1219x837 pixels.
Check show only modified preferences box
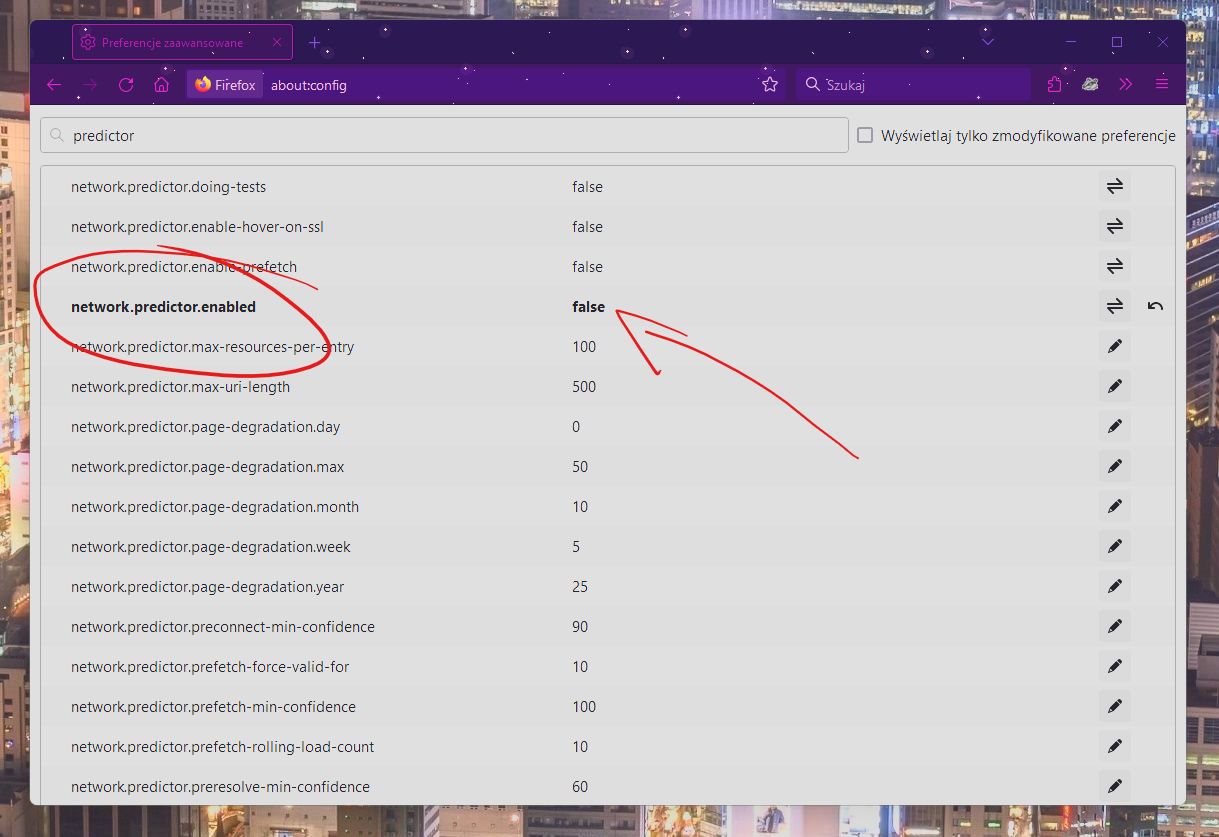865,135
